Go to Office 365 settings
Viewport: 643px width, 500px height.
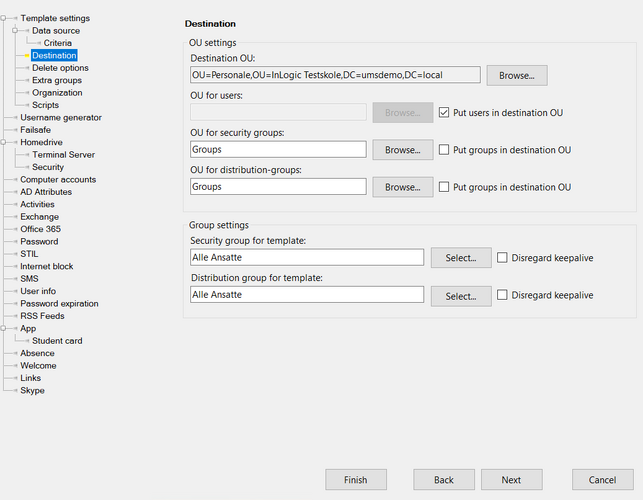[40, 229]
